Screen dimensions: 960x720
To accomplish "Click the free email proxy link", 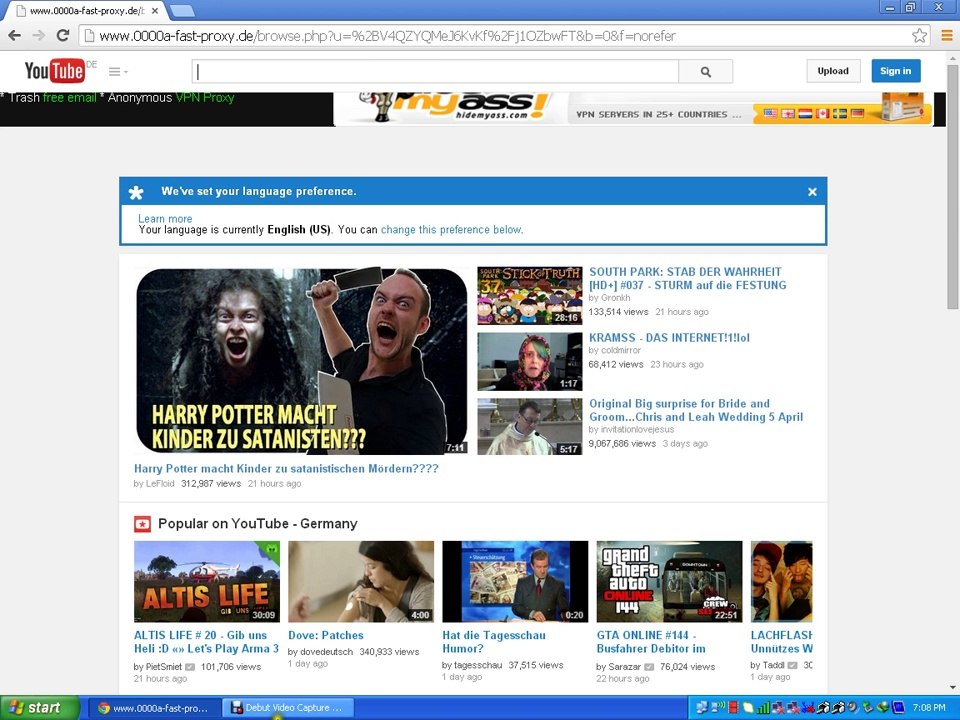I will pos(69,98).
